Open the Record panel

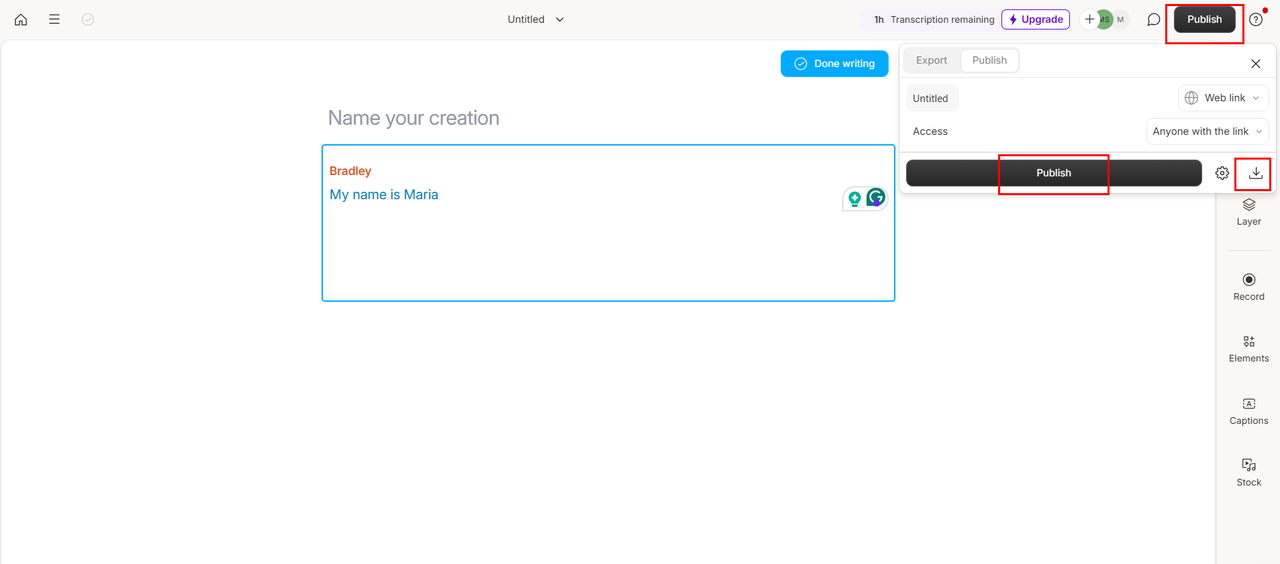click(1249, 287)
